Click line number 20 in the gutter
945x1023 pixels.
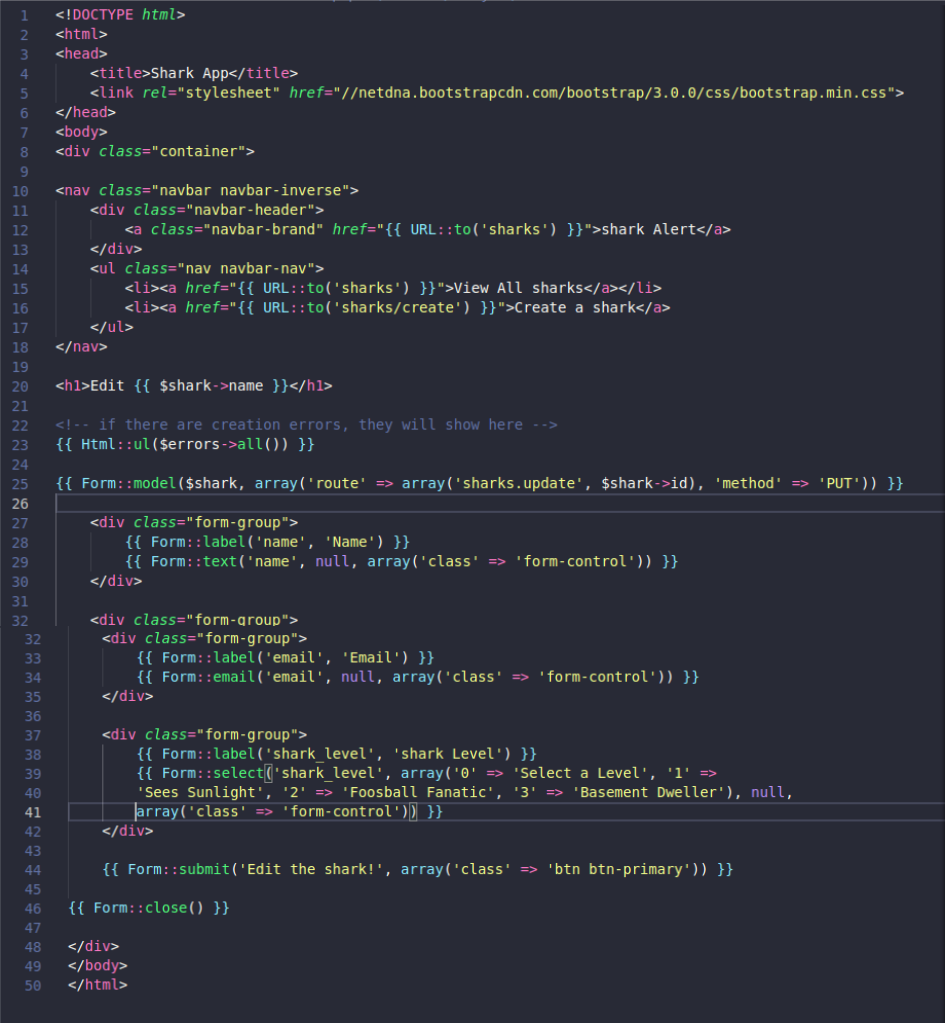click(20, 387)
